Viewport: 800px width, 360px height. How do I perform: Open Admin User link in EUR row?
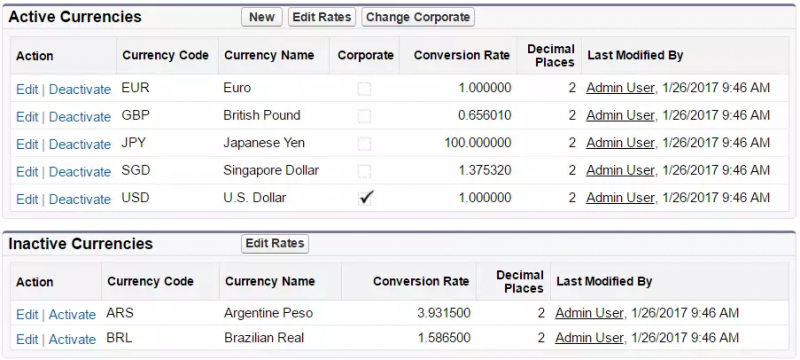click(620, 88)
